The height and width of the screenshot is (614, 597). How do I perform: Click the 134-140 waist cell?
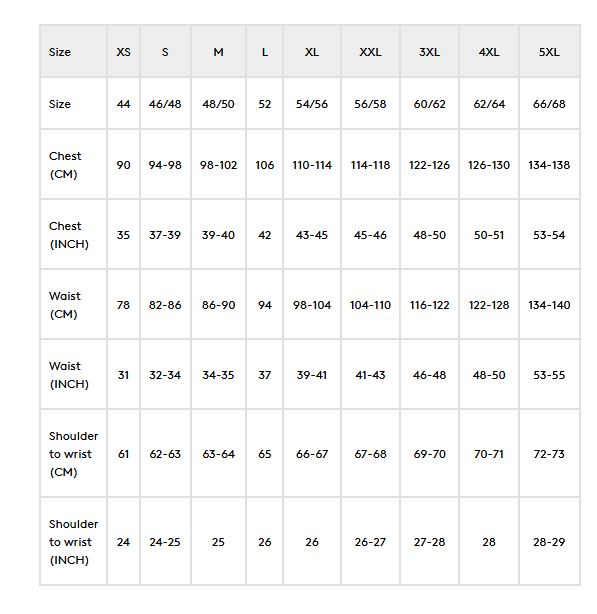pyautogui.click(x=549, y=305)
